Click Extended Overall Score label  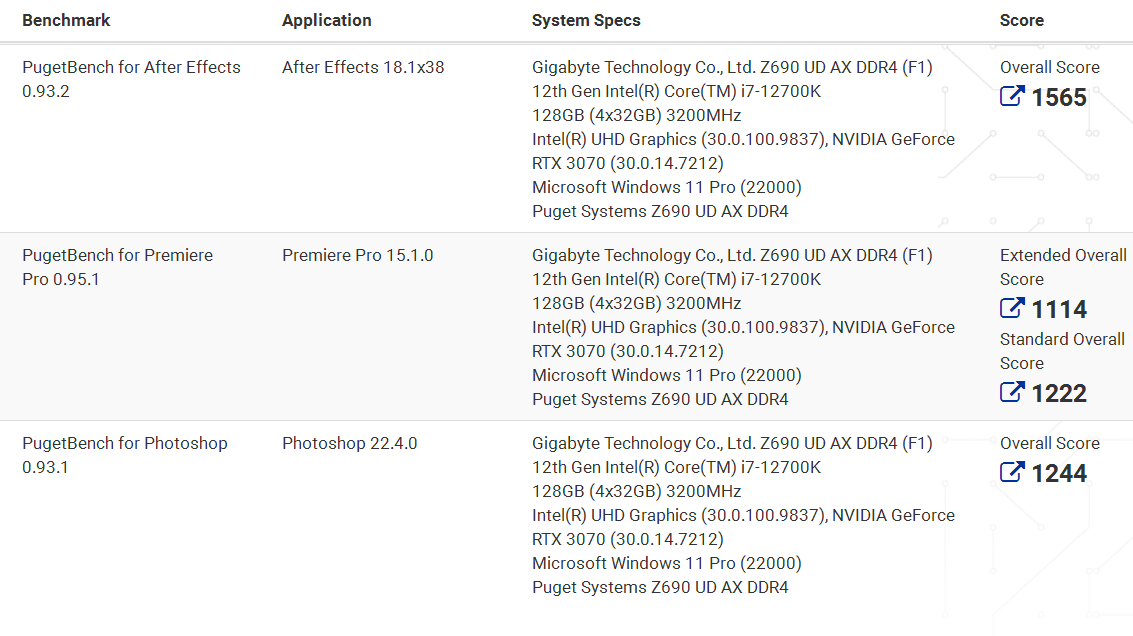click(x=1062, y=267)
